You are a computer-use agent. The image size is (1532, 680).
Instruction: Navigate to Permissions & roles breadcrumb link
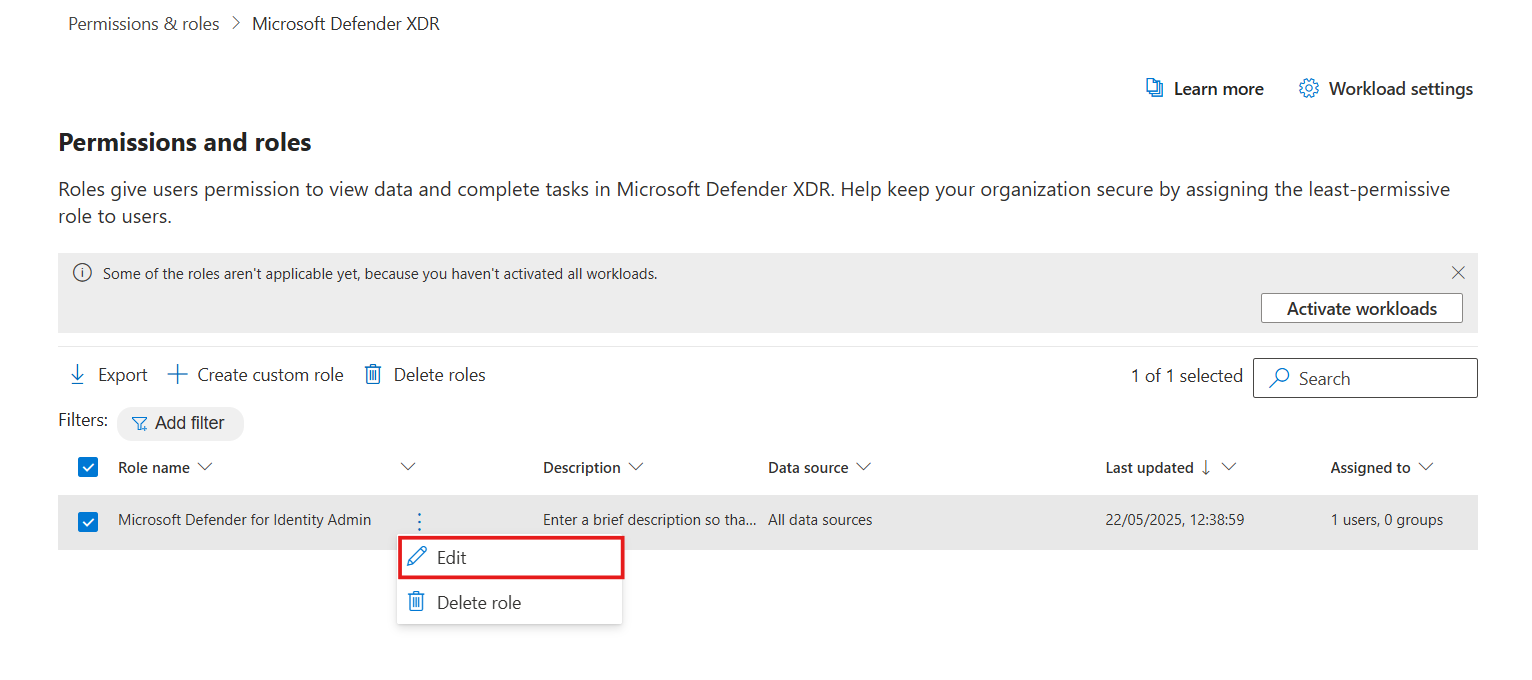[x=143, y=23]
